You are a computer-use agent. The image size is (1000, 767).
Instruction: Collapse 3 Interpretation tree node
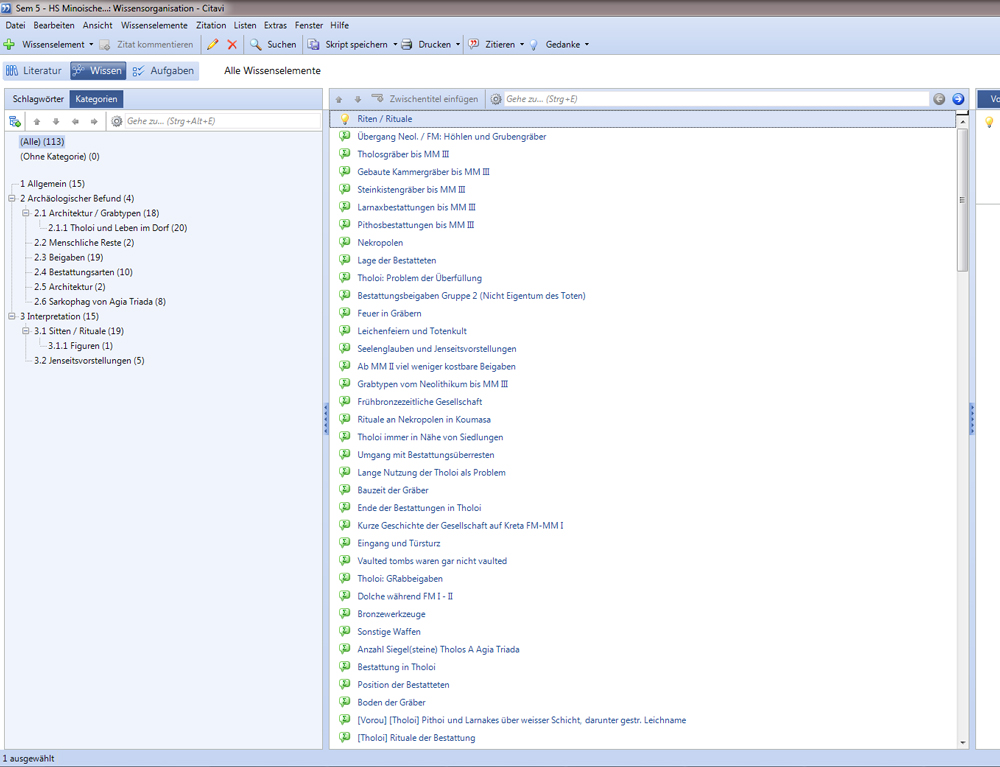(11, 316)
